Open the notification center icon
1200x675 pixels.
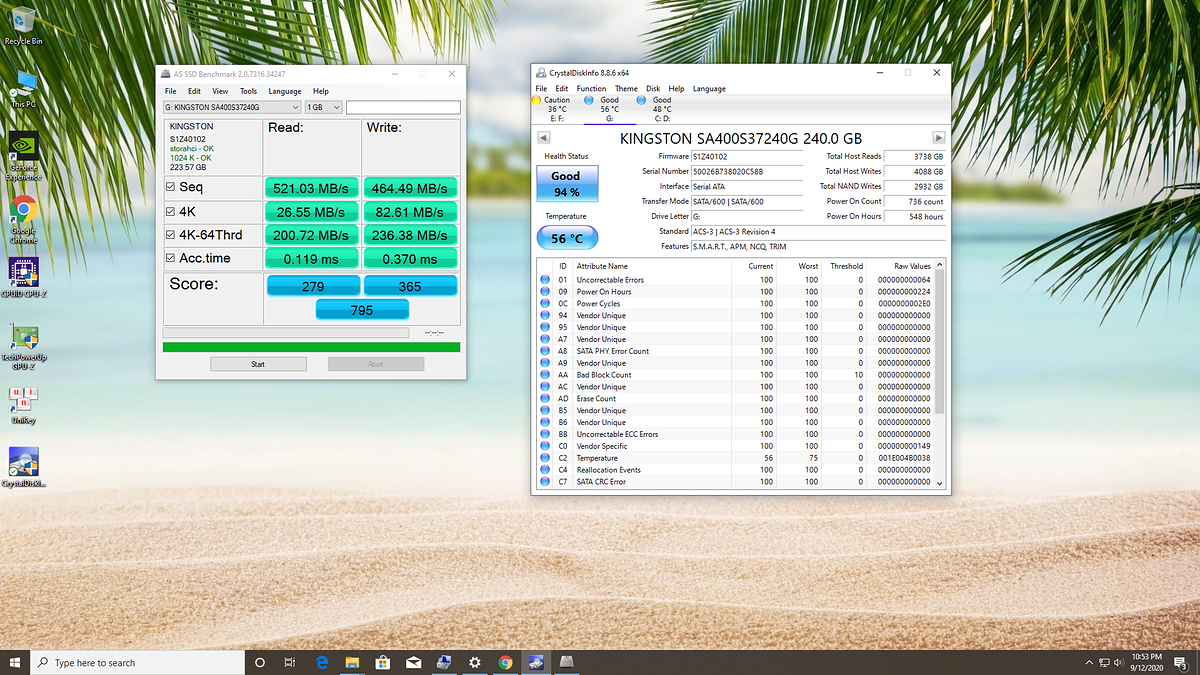[1182, 662]
